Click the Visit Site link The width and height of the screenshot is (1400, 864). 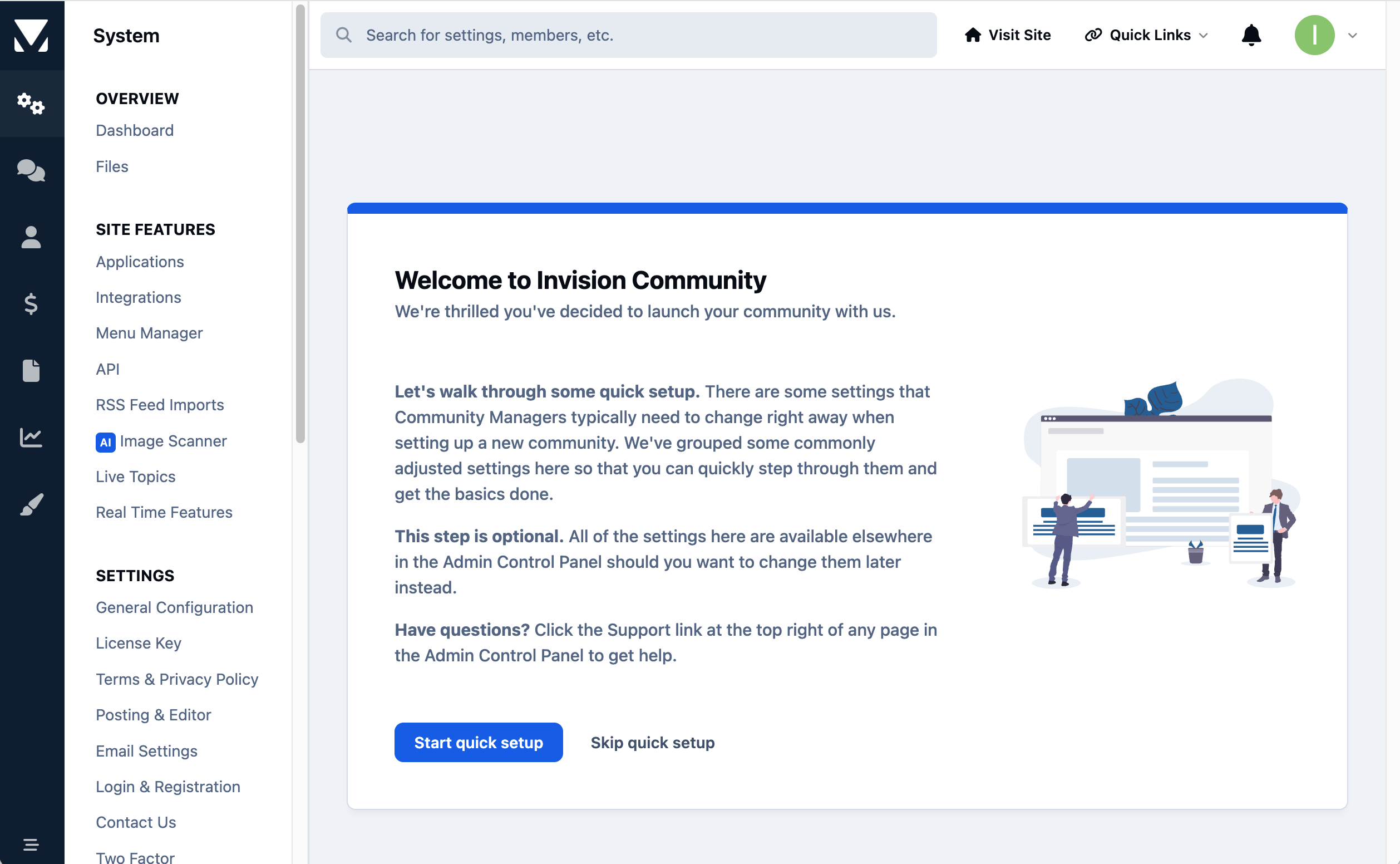pos(1008,36)
